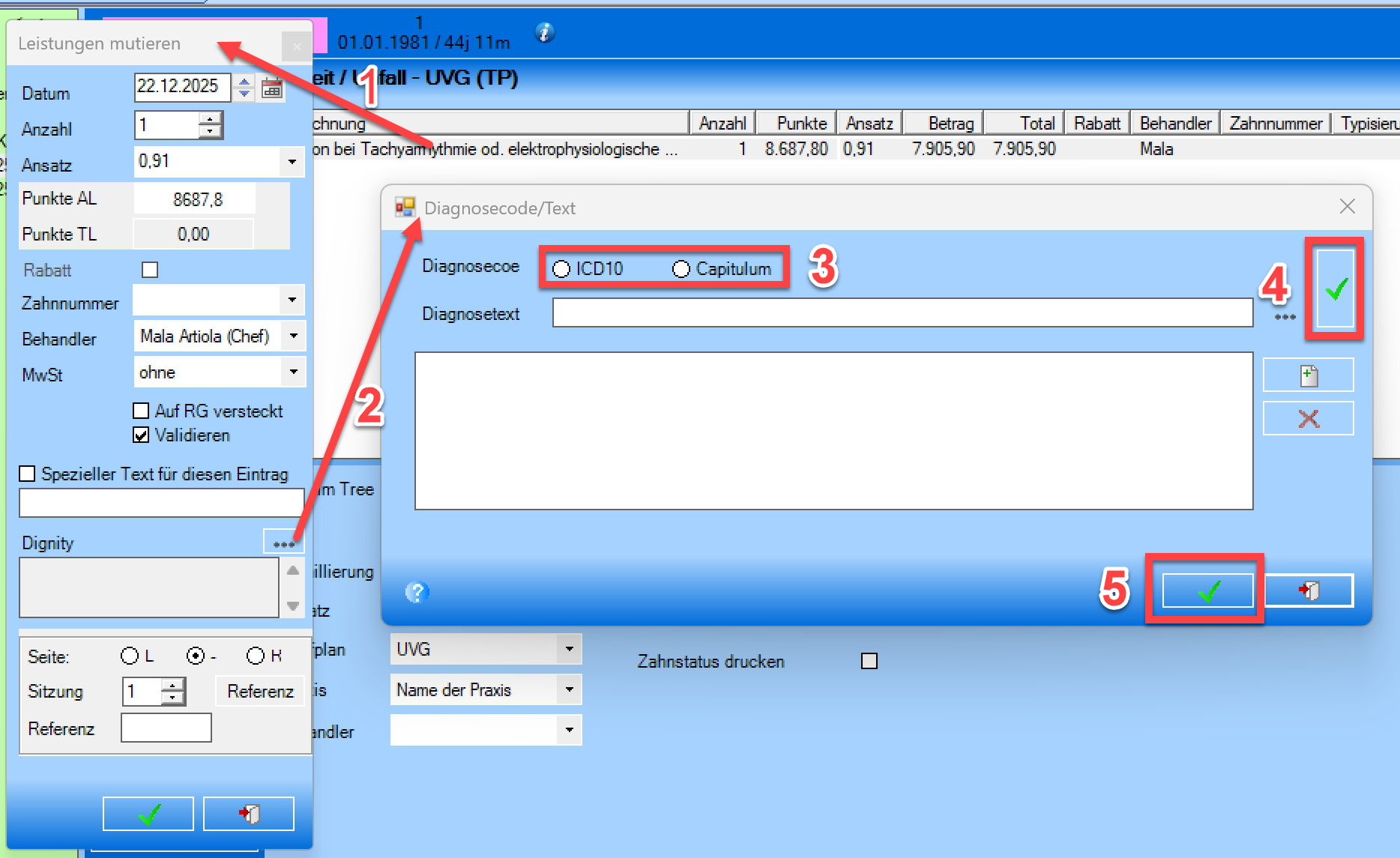The height and width of the screenshot is (858, 1400).
Task: Open help via the question mark icon
Action: pyautogui.click(x=417, y=592)
